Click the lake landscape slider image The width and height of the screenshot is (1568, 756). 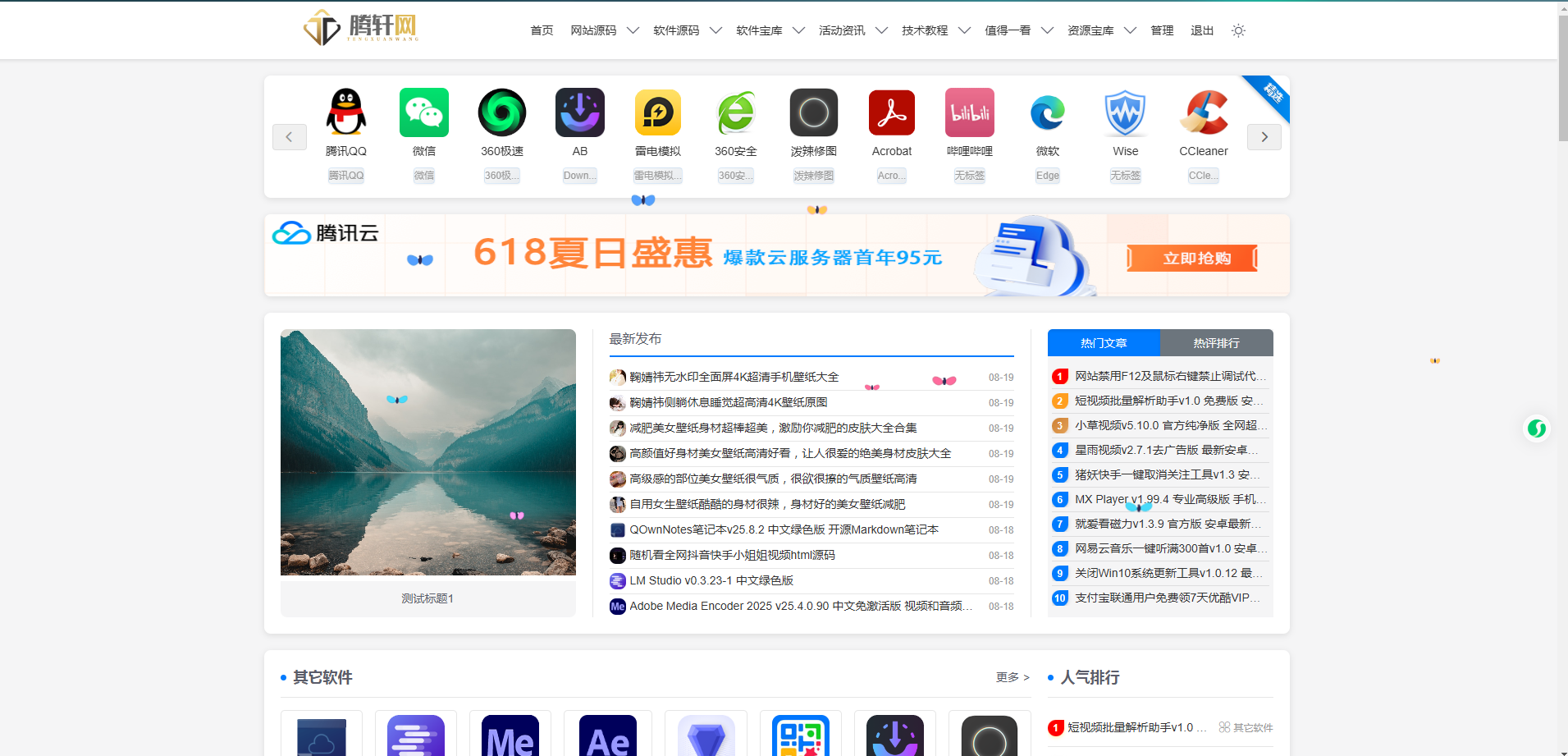tap(428, 452)
